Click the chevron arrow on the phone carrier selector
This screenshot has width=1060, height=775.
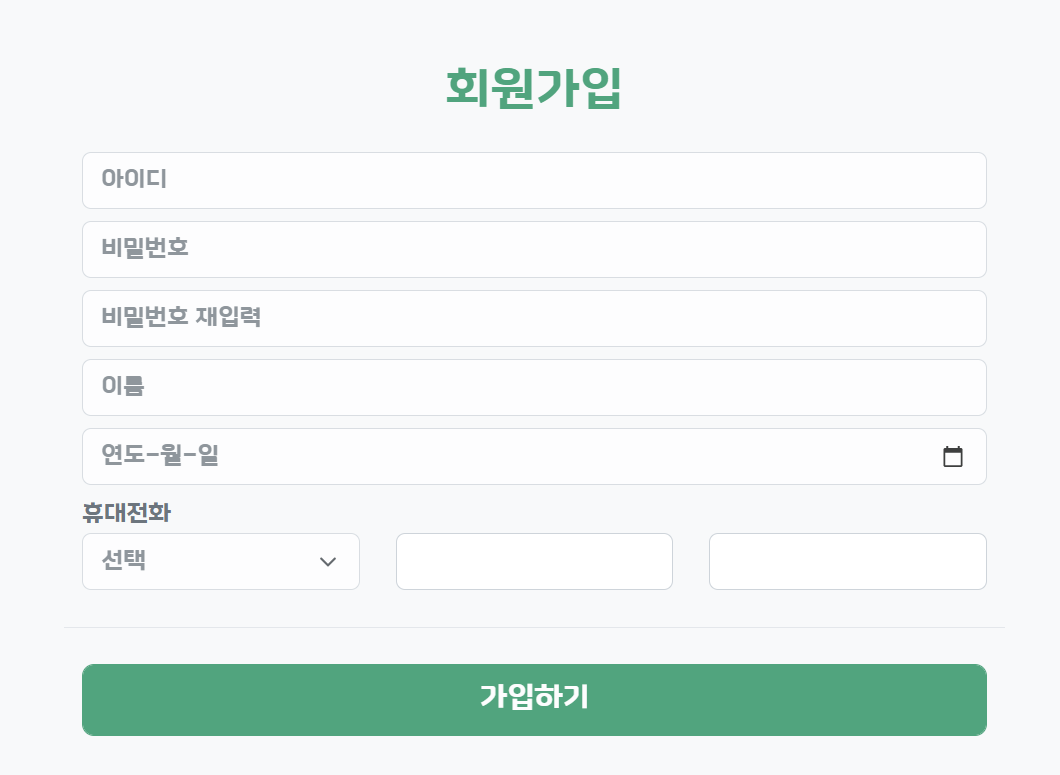point(328,561)
